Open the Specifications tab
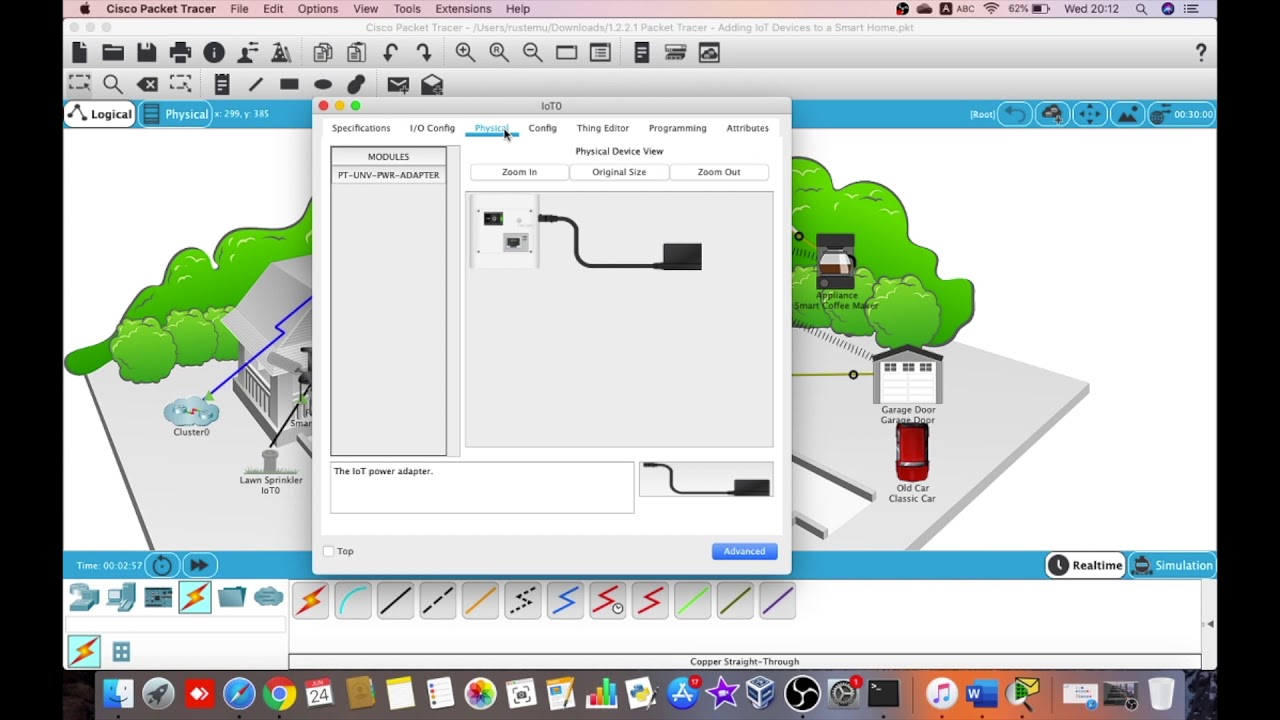Viewport: 1280px width, 720px height. [x=361, y=128]
